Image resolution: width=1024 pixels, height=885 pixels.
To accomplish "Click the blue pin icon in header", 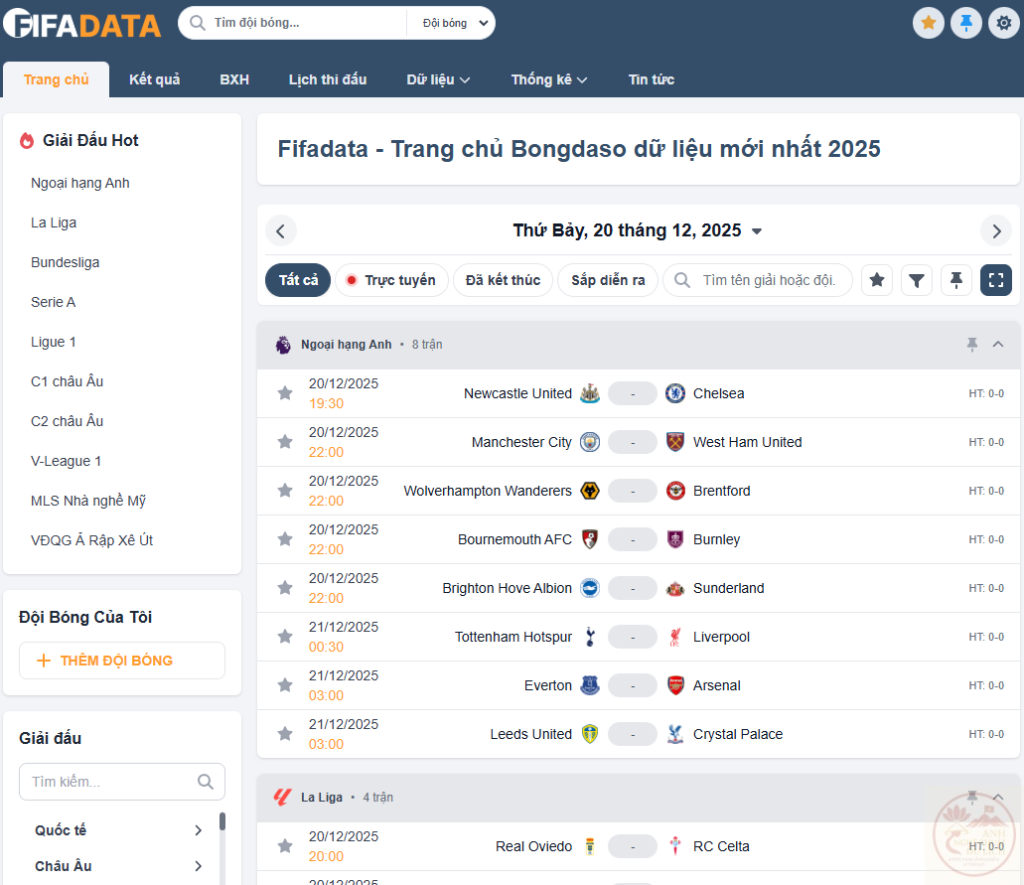I will pyautogui.click(x=966, y=22).
